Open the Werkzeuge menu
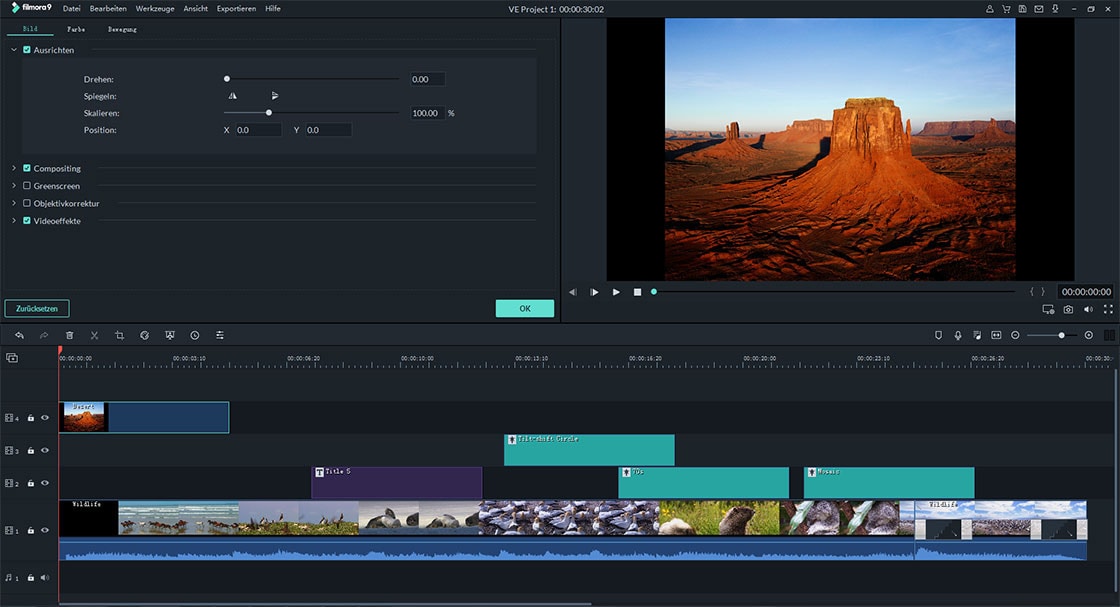Viewport: 1120px width, 607px height. 154,9
